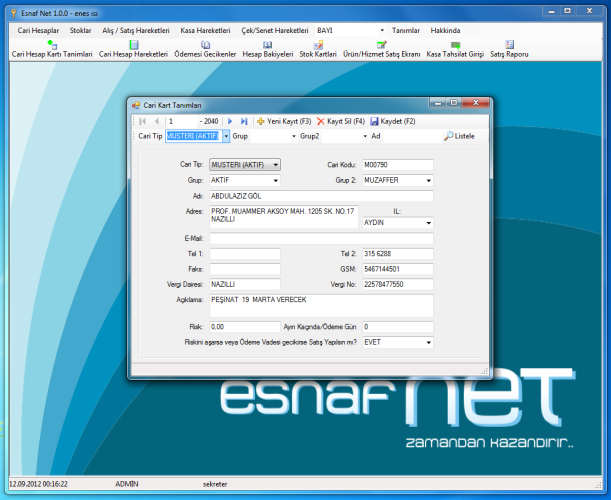
Task: Jump to last record arrow
Action: (244, 121)
